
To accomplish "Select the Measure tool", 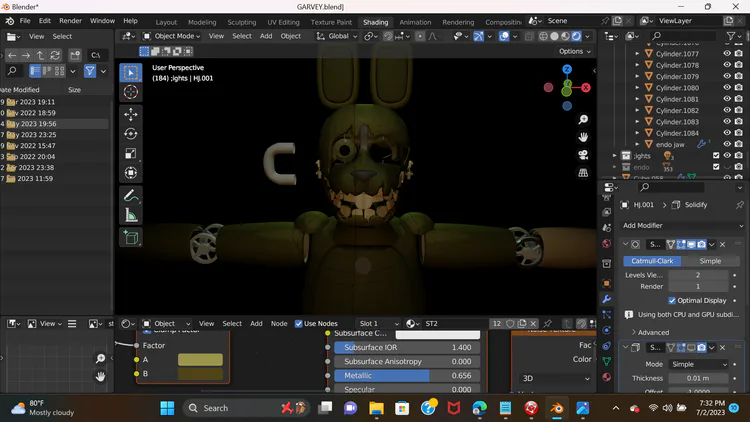I will (x=131, y=215).
